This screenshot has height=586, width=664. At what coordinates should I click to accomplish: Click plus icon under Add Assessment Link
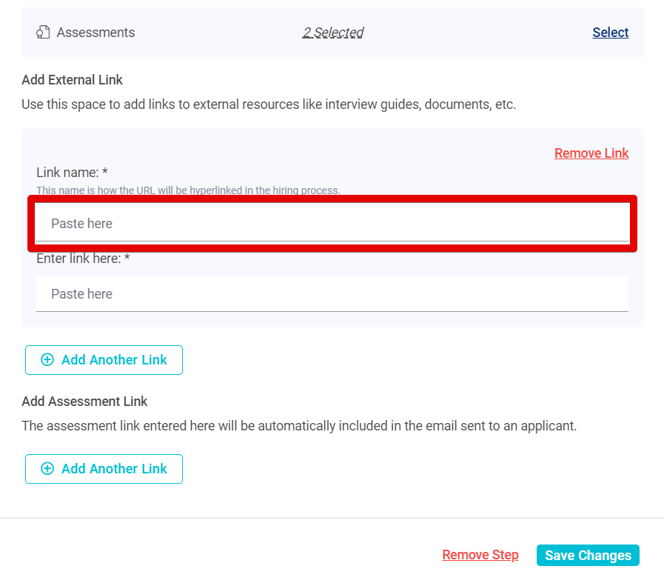click(x=47, y=469)
